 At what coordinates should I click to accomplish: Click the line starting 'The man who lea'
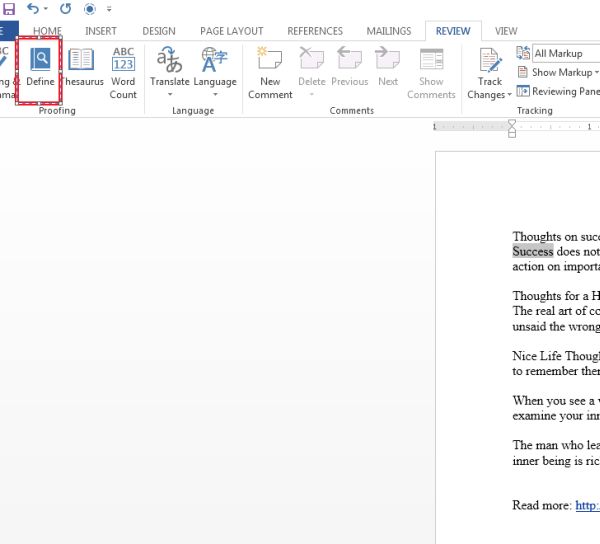tap(556, 445)
